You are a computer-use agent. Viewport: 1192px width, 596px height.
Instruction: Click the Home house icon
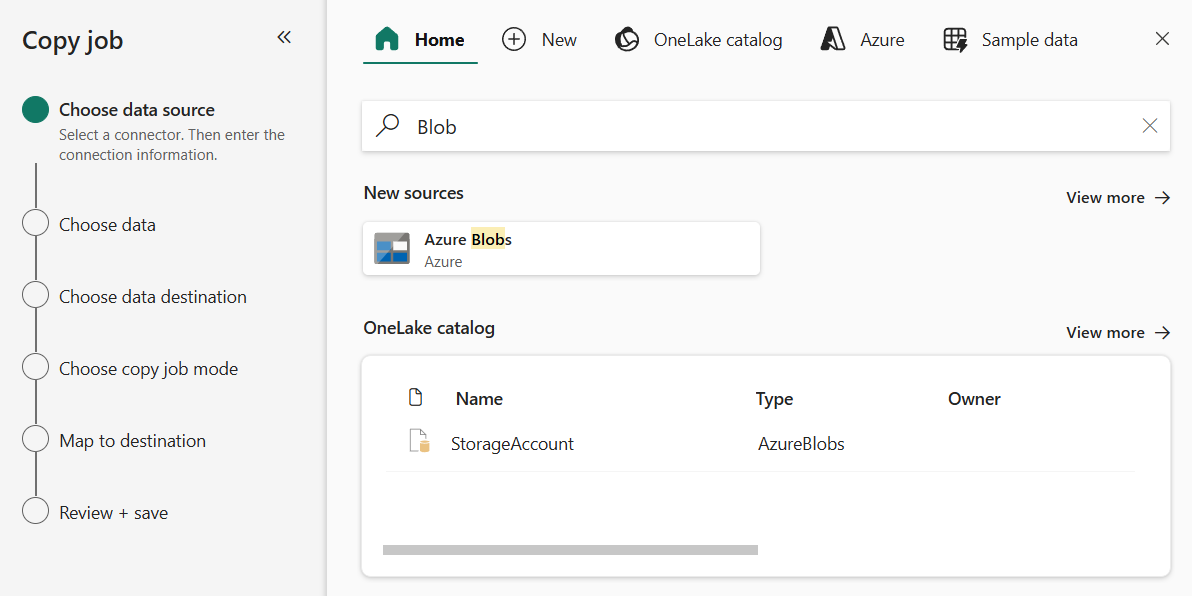point(387,40)
